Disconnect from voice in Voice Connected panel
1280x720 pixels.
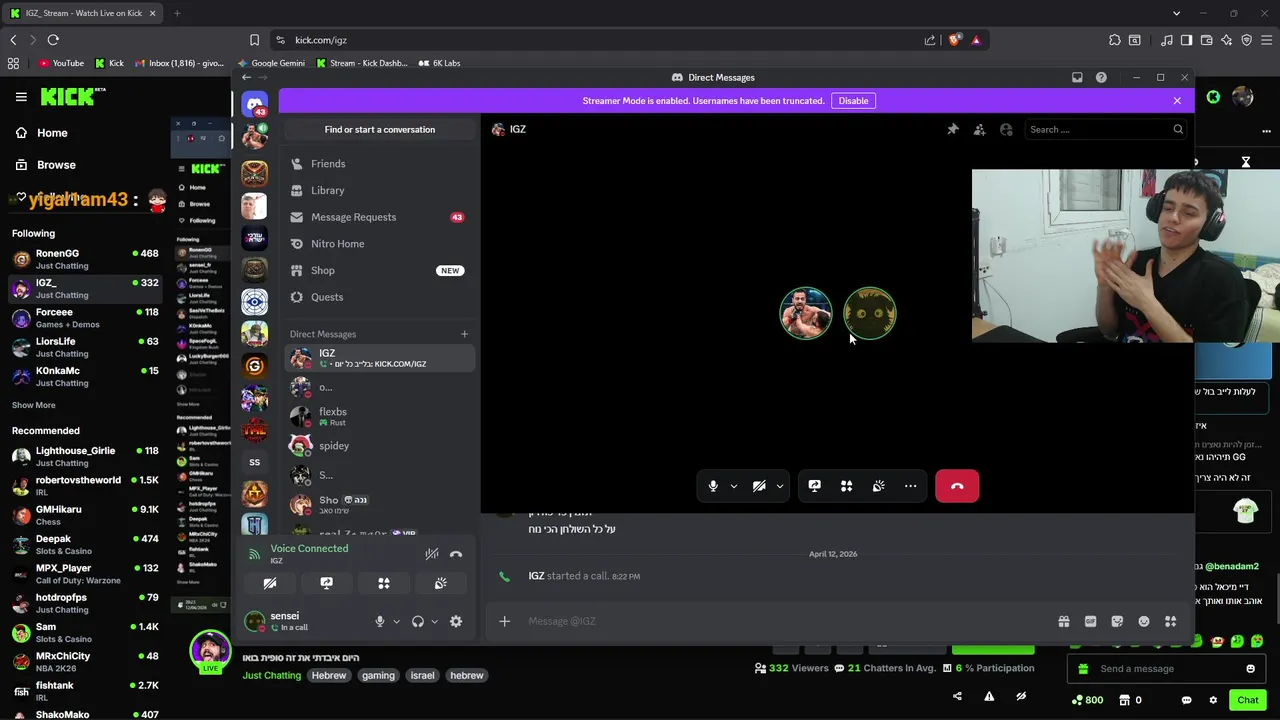[456, 554]
